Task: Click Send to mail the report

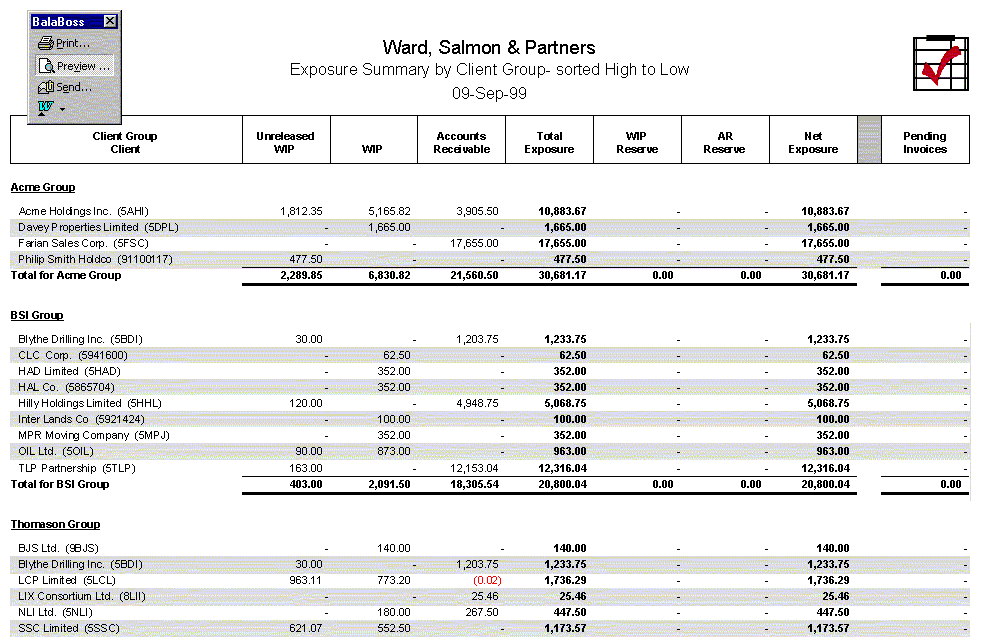Action: click(x=66, y=87)
